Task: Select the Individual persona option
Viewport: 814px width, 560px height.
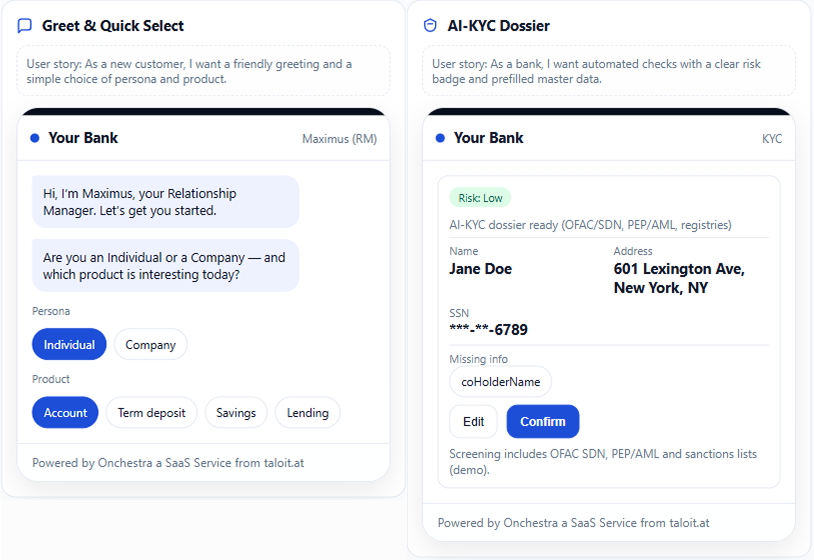Action: coord(69,344)
